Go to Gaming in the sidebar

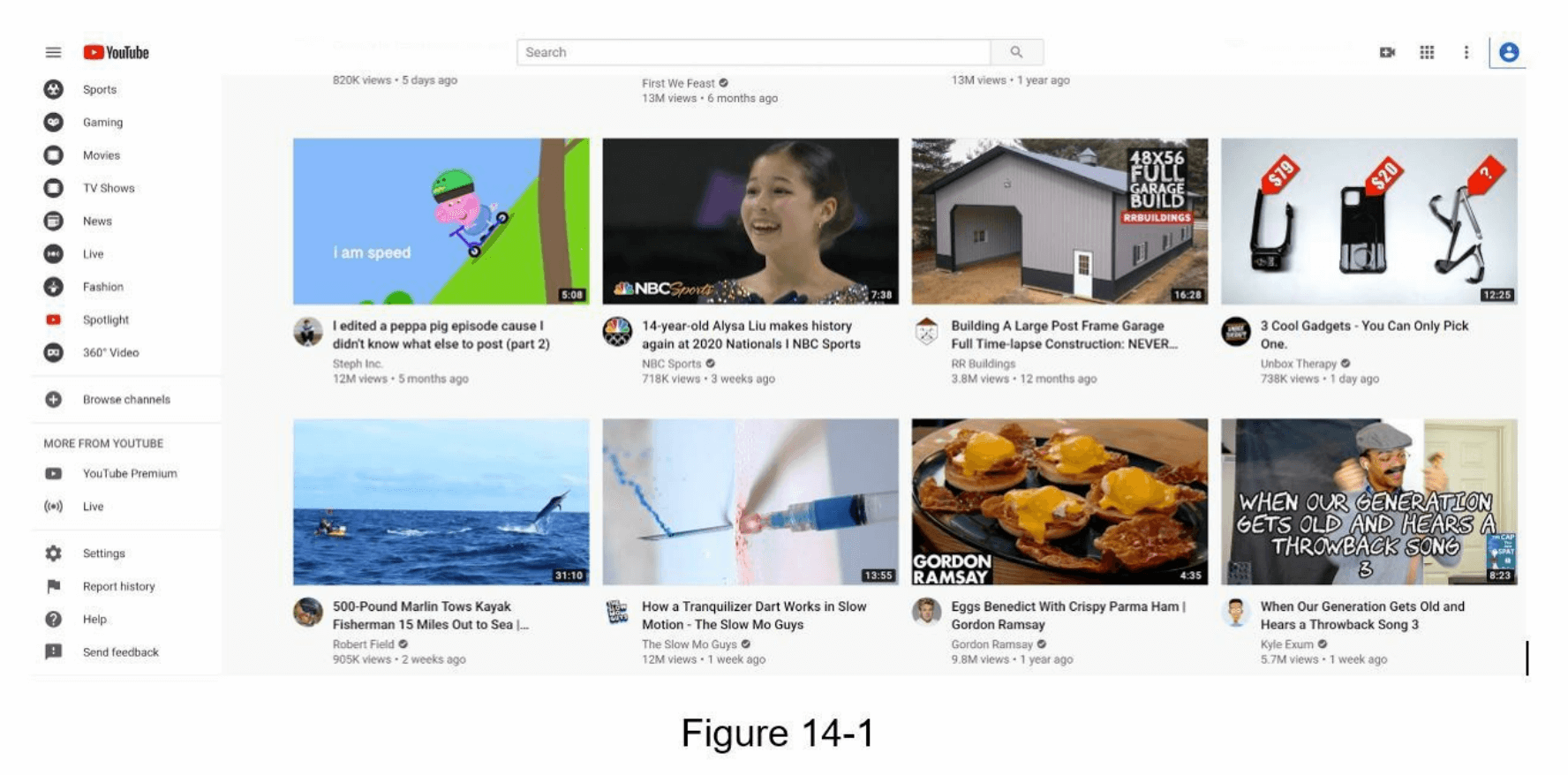tap(102, 123)
